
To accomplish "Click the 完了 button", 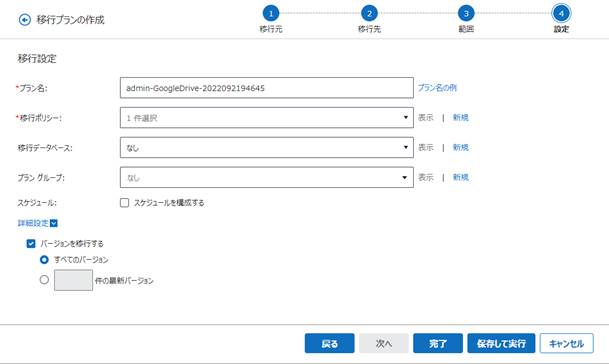I will (x=438, y=343).
